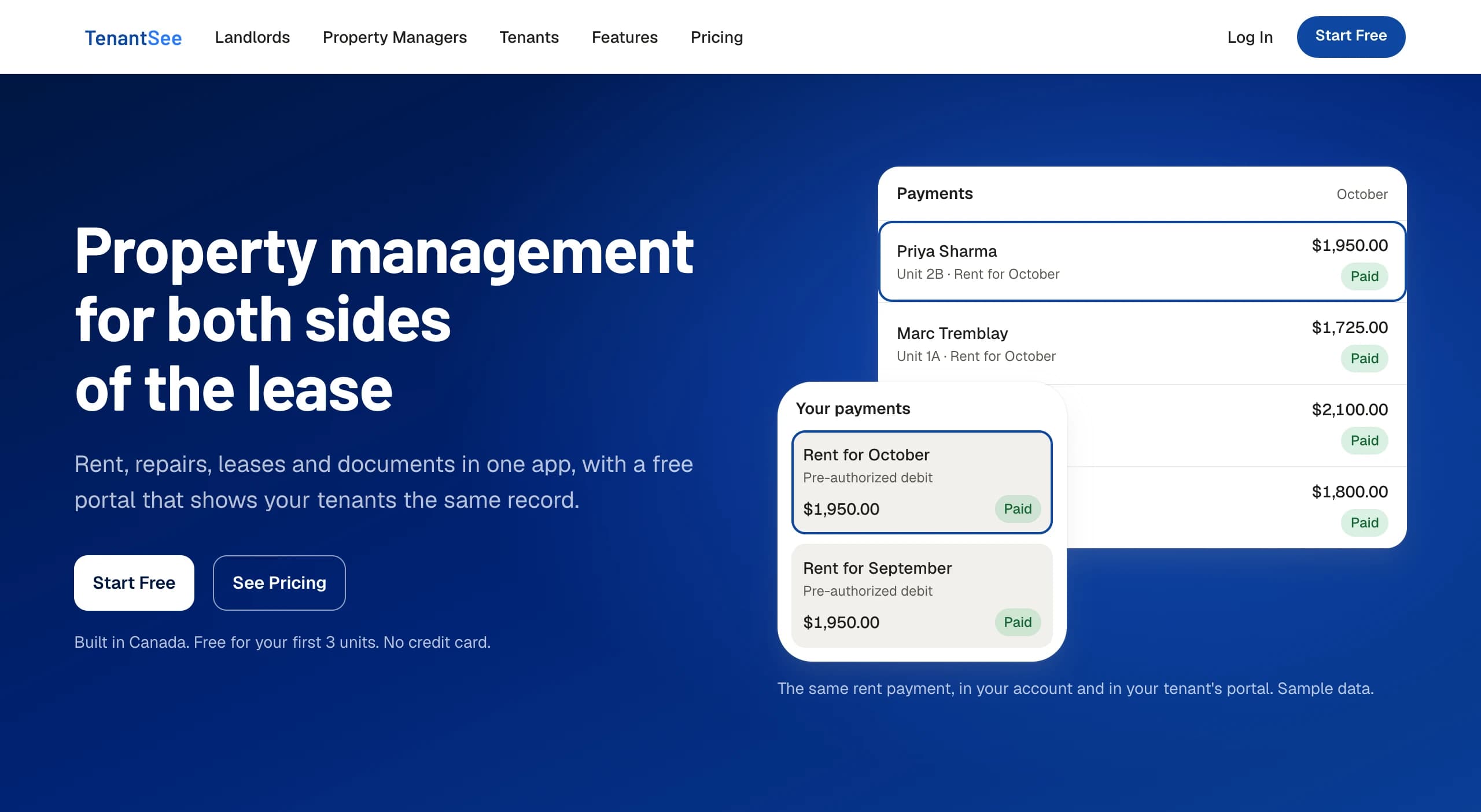Select the Tenants navigation link

pos(529,37)
